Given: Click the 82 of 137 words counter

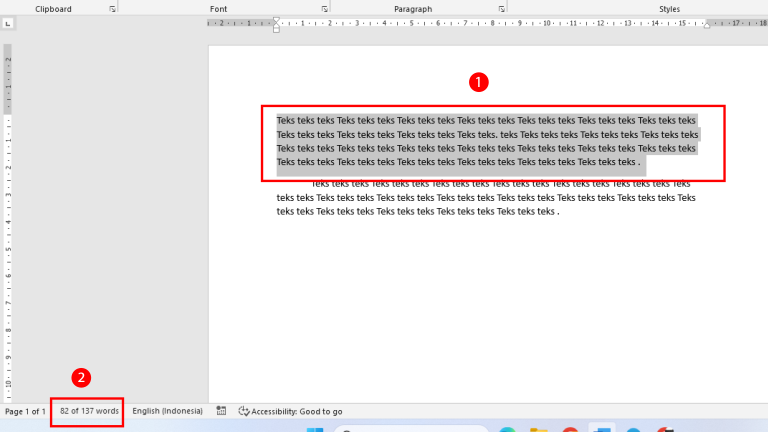Looking at the screenshot, I should [89, 411].
